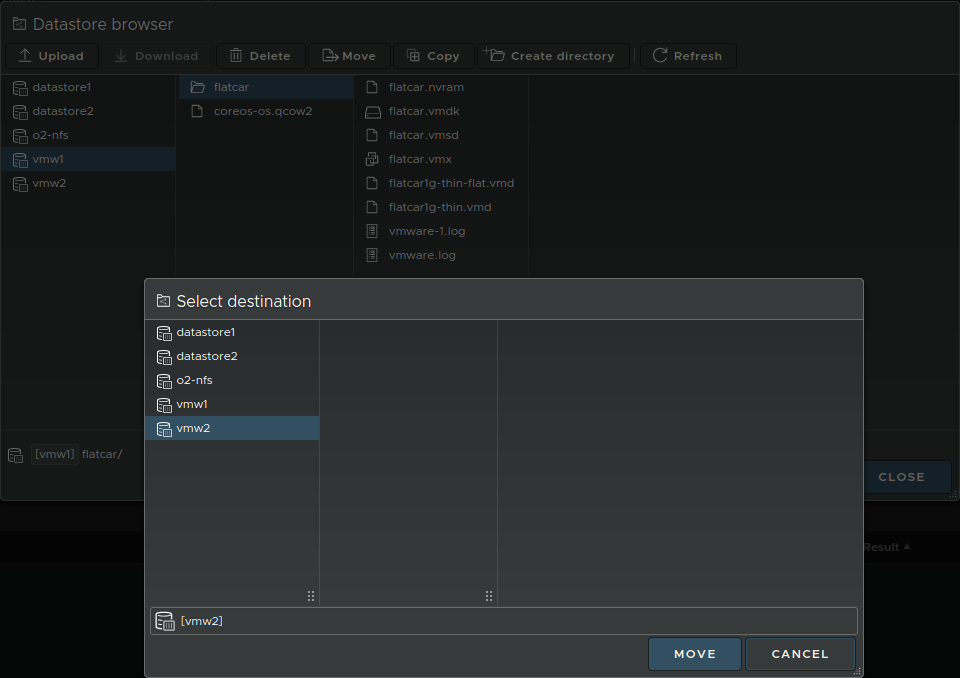Click Select destination dialog title icon

tap(163, 301)
